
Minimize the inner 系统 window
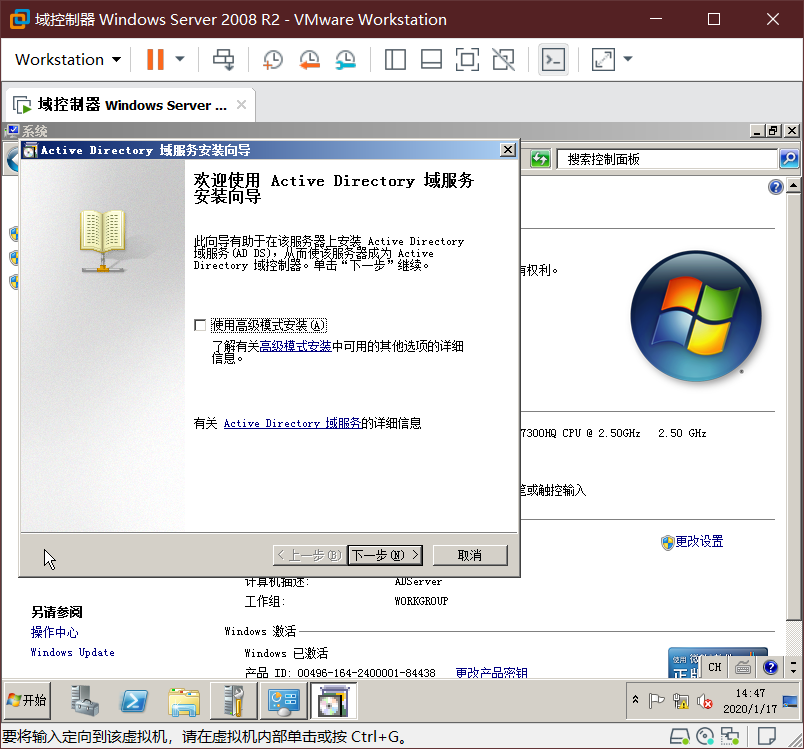(x=757, y=131)
